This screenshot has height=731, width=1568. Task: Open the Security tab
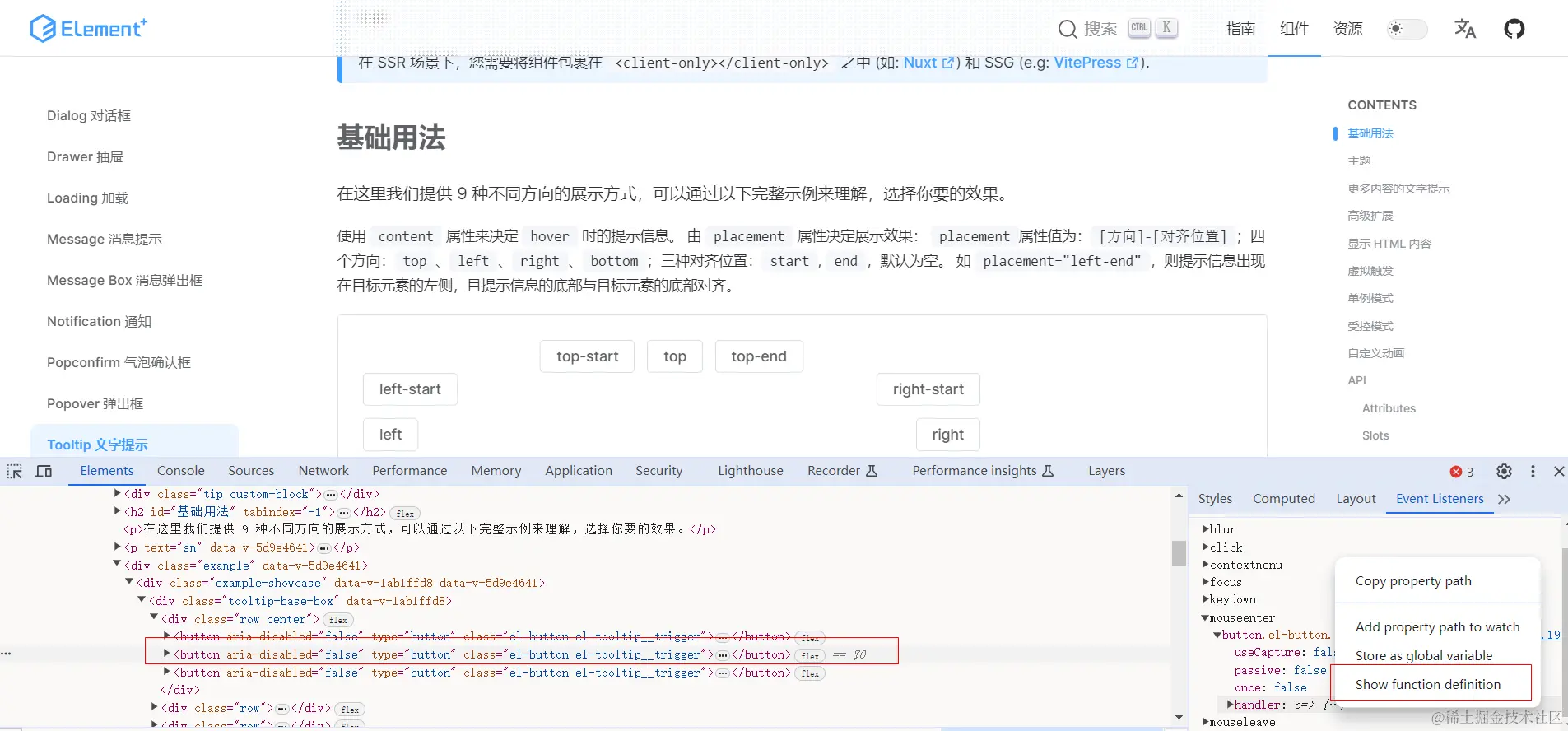(x=659, y=471)
